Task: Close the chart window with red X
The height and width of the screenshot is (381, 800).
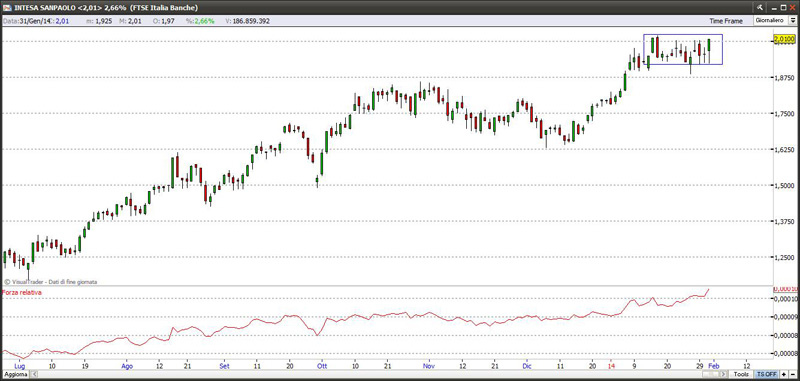Action: tap(791, 7)
